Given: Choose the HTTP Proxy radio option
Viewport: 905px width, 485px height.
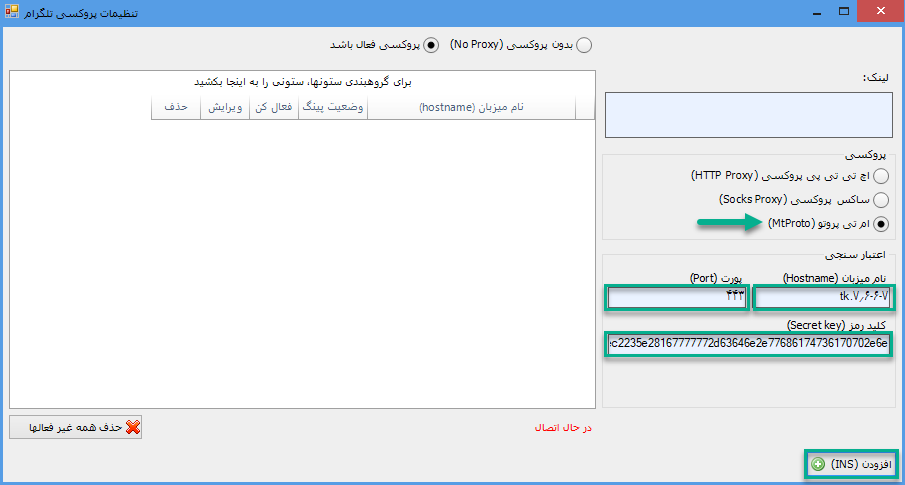Looking at the screenshot, I should (x=881, y=175).
